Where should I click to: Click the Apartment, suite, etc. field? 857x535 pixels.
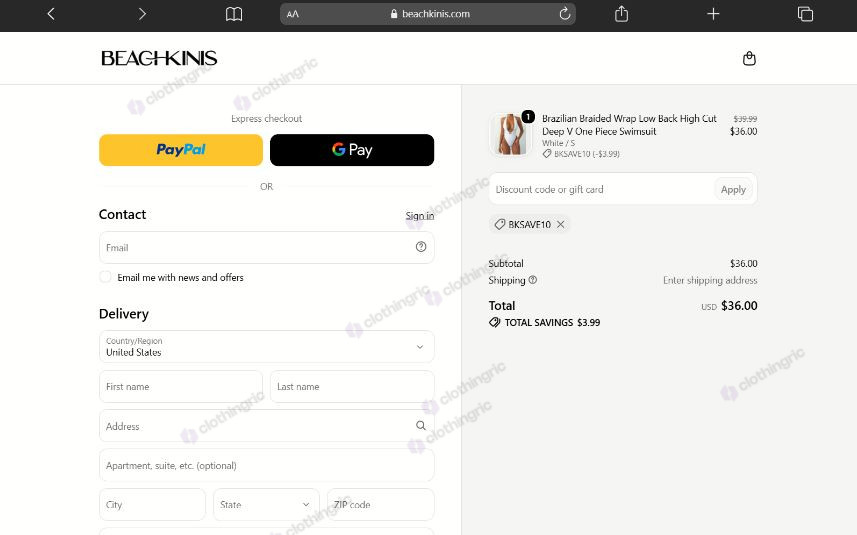click(x=267, y=466)
